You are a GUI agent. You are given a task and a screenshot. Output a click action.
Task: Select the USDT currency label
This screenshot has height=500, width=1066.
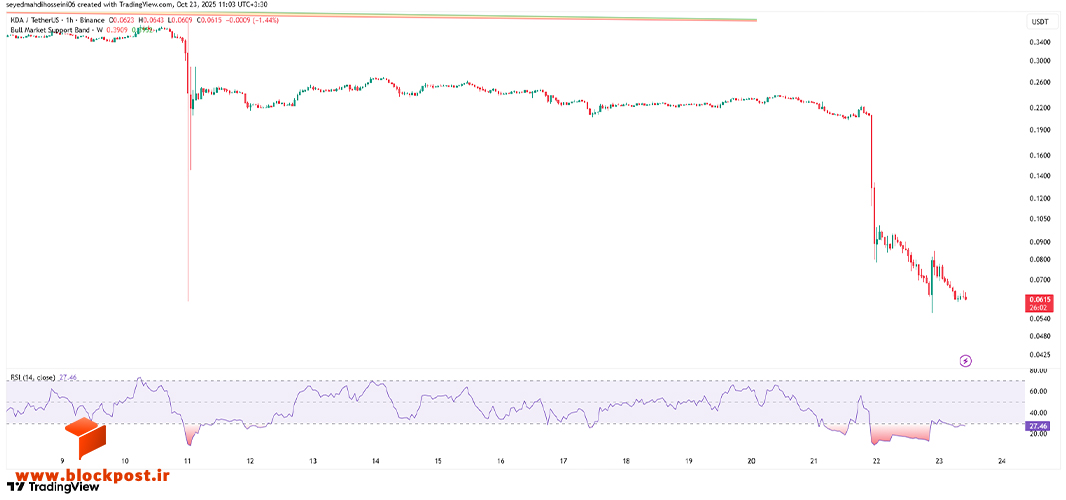coord(1040,22)
